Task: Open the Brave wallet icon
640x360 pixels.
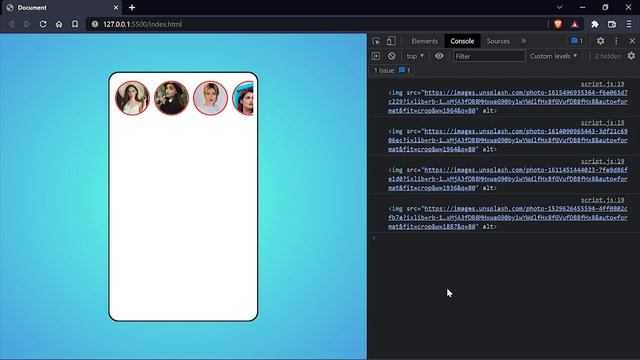Action: pos(611,24)
